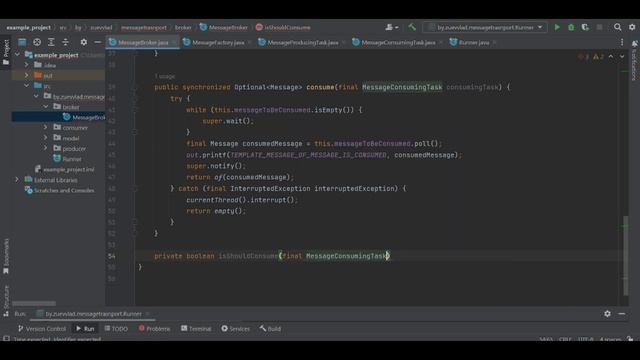640x360 pixels.
Task: Click the Stop process square icon
Action: coord(599,27)
